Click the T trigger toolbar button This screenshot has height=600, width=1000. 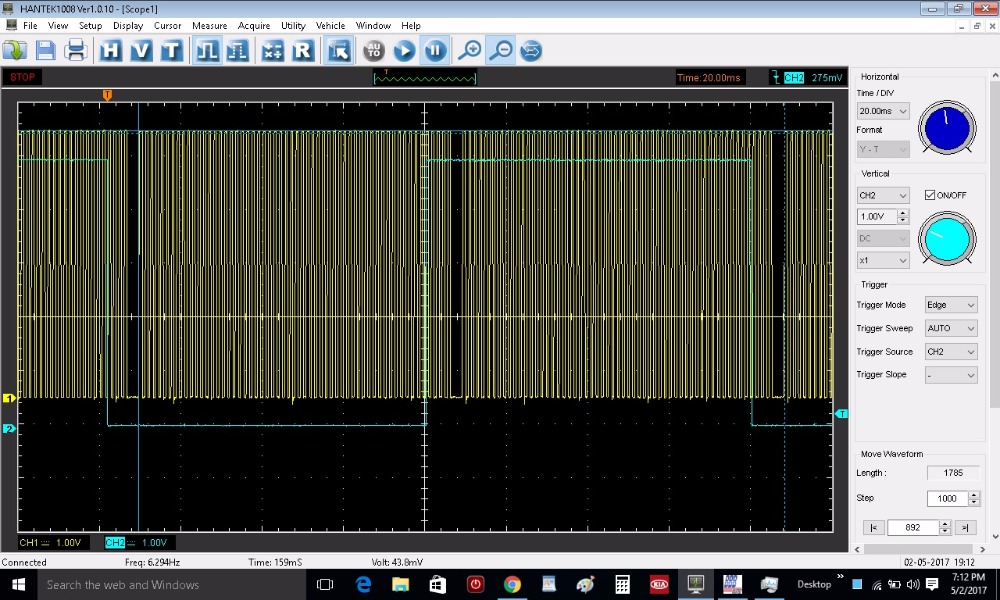pos(171,50)
